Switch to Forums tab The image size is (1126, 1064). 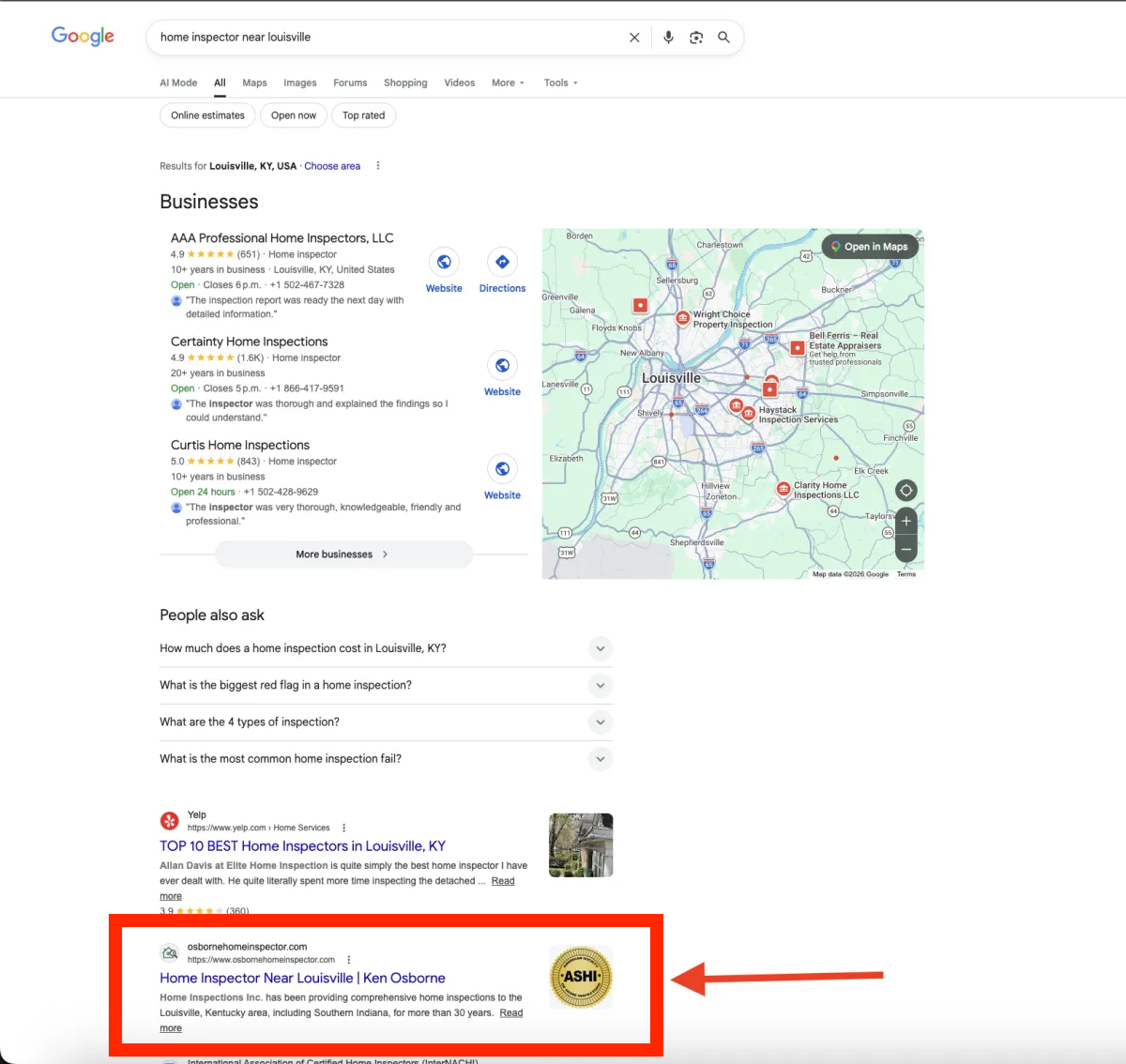[x=350, y=83]
